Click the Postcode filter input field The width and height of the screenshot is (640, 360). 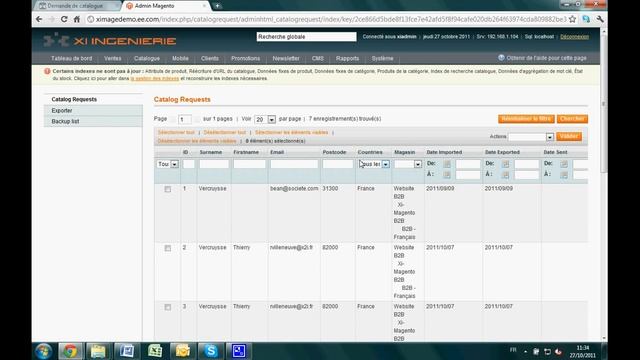pos(338,164)
